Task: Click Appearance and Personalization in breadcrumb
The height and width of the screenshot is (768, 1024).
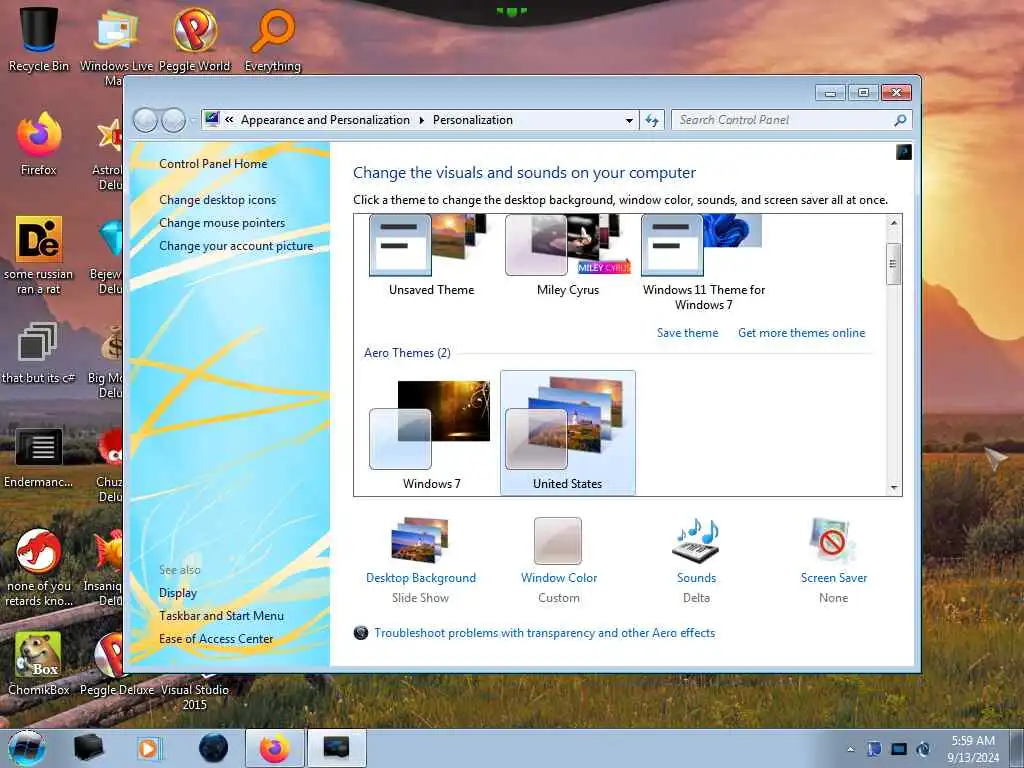Action: 325,120
